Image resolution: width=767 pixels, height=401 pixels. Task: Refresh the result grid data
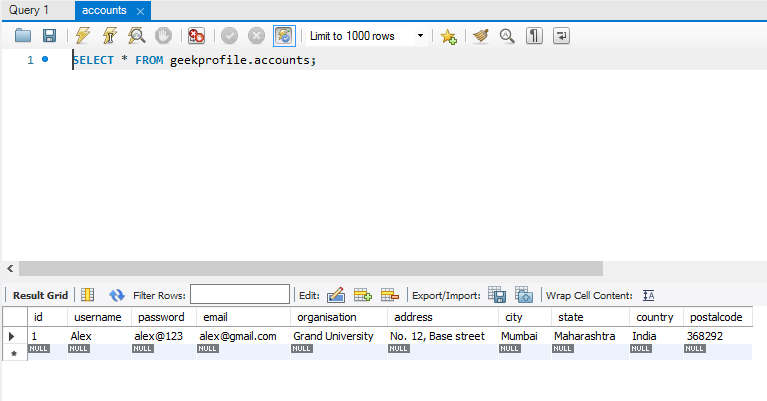[x=116, y=295]
